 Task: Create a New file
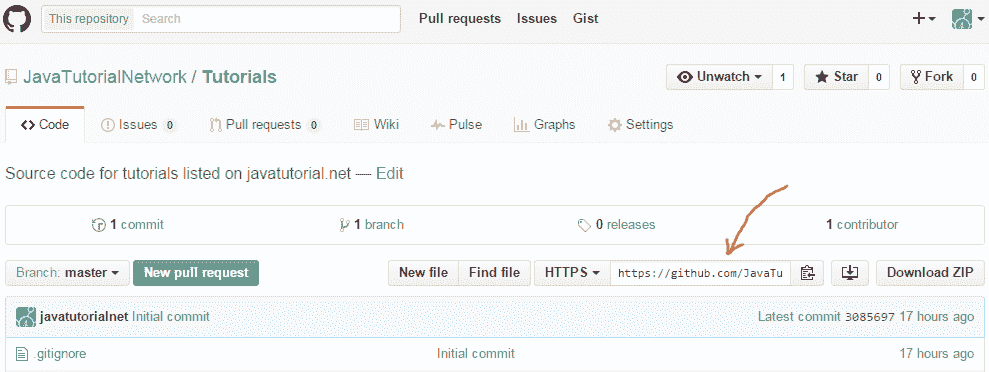coord(423,273)
